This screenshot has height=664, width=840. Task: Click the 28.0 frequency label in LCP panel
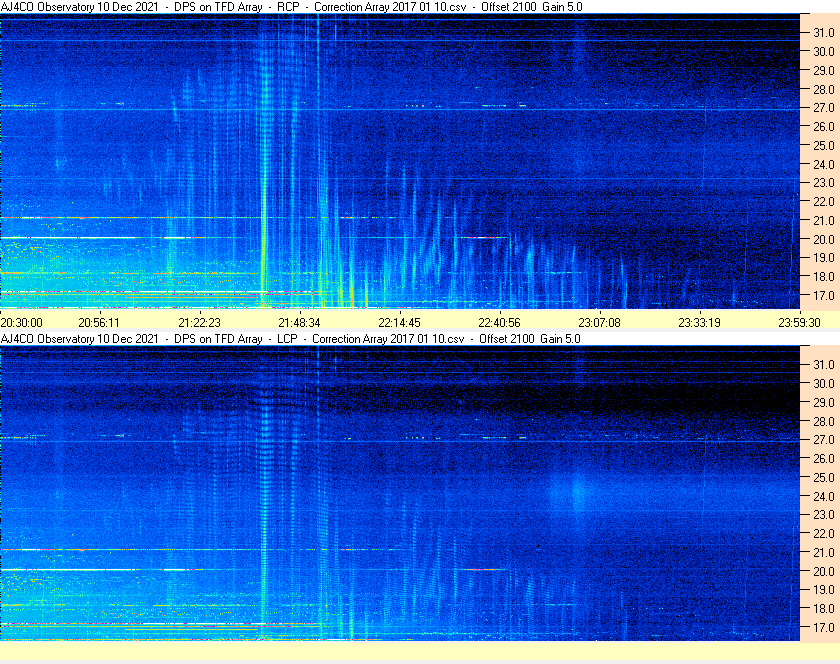coord(824,421)
